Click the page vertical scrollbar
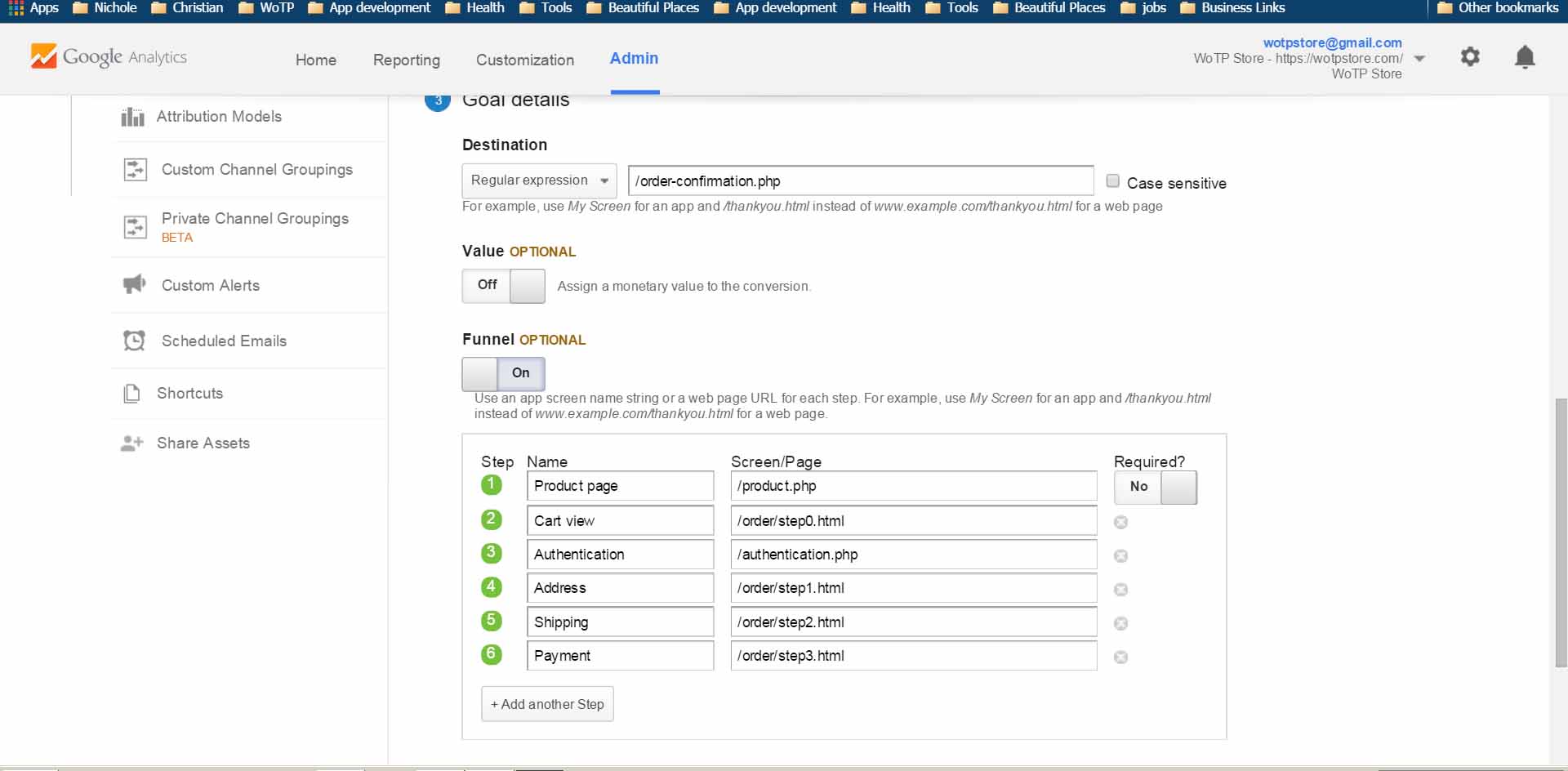The image size is (1568, 771). 1561,533
